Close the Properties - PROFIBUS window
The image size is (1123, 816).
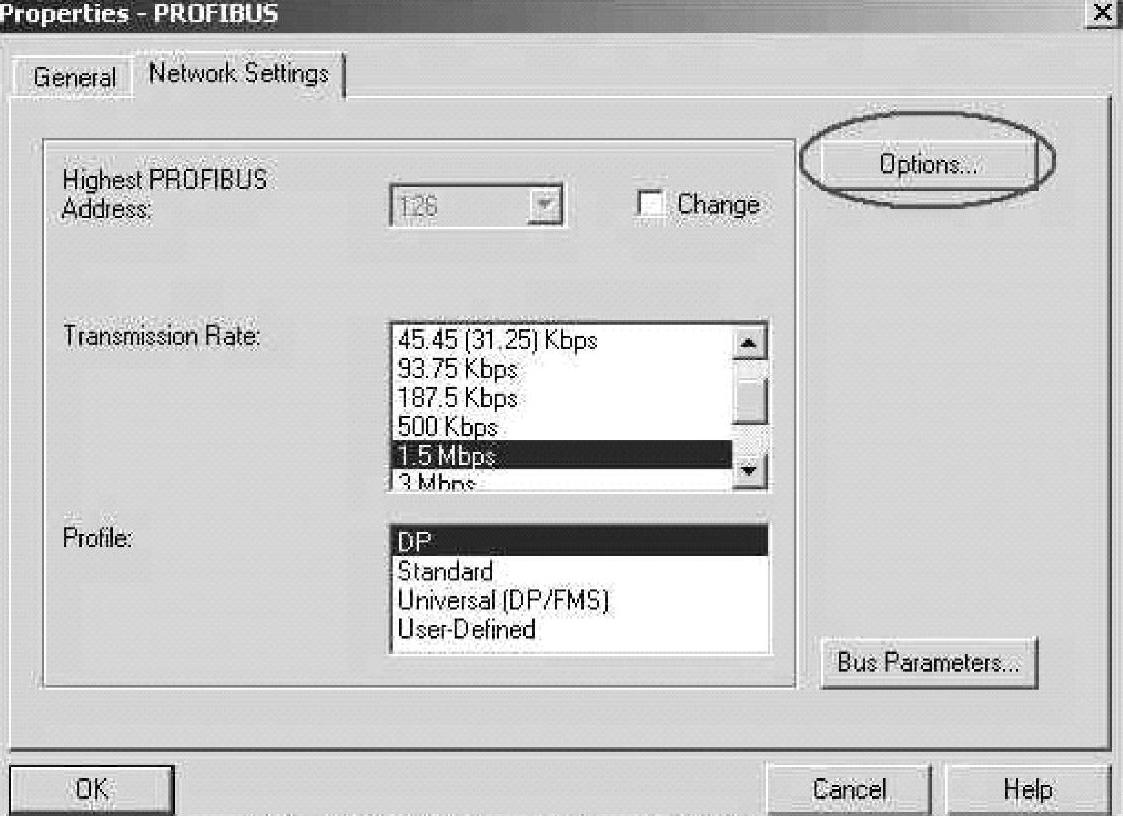pos(1102,12)
